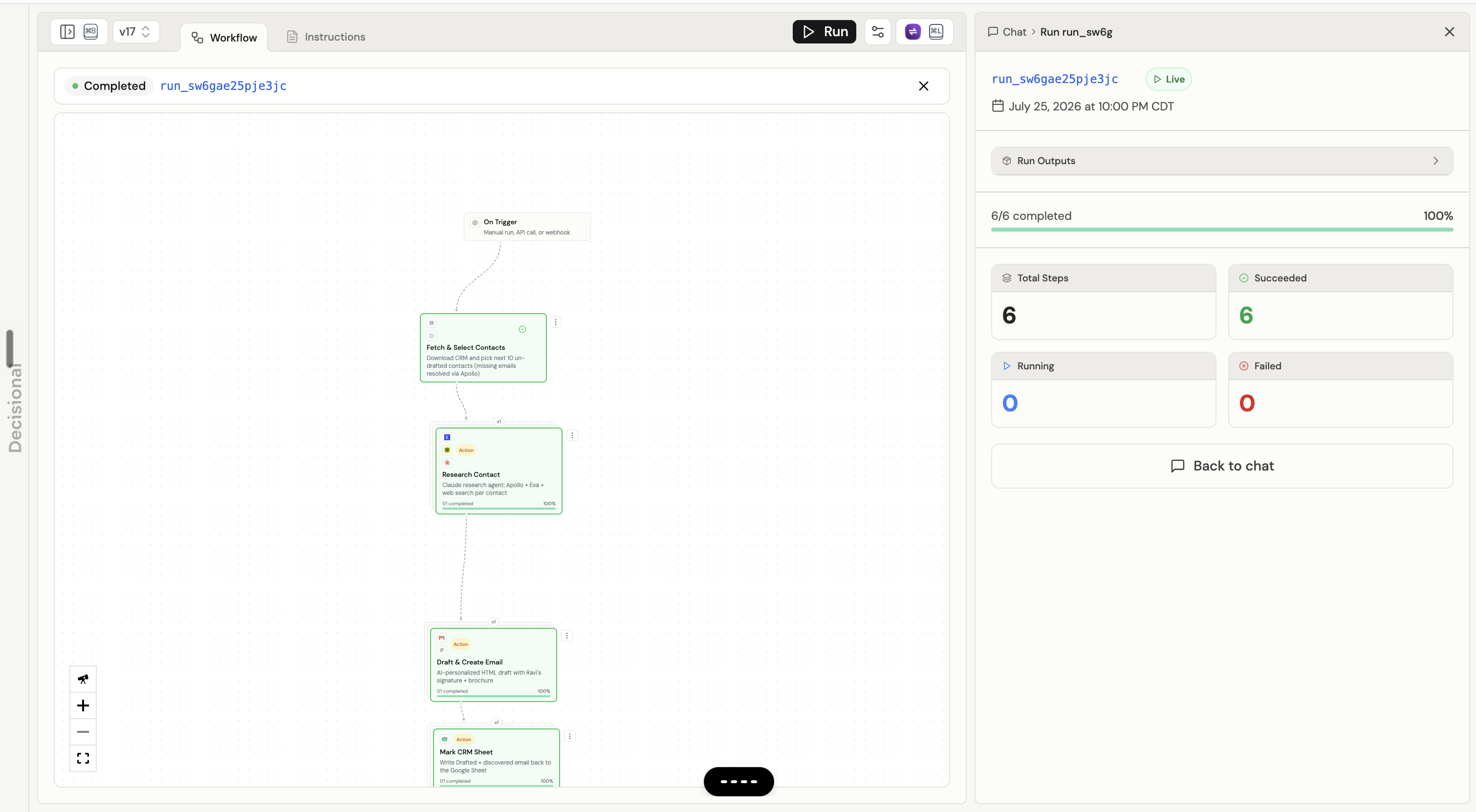Screen dimensions: 1476x812
Task: Click Run run_sw6g breadcrumb item
Action: coord(1076,32)
